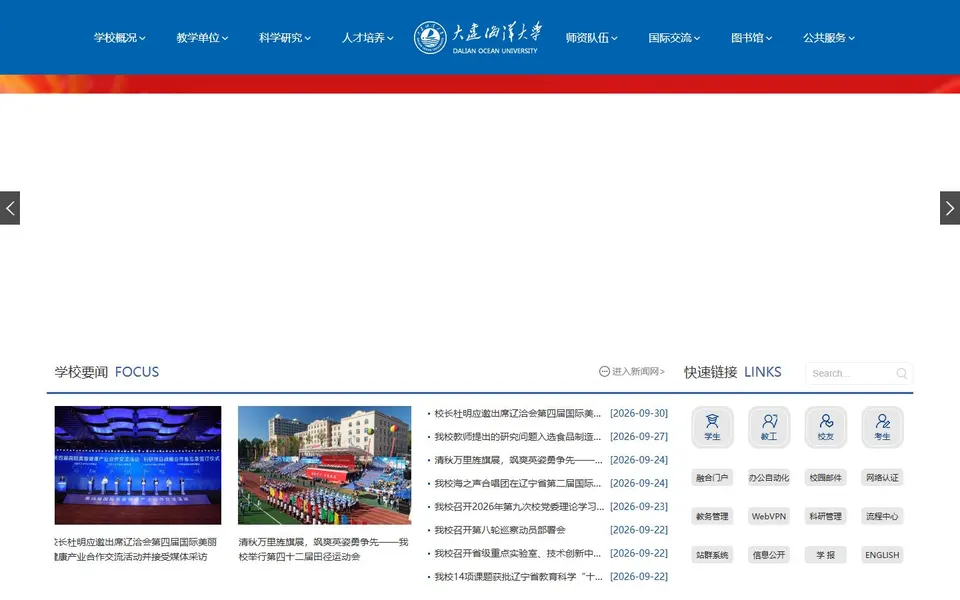
Task: Open the 教务管理 quick link
Action: [x=712, y=516]
